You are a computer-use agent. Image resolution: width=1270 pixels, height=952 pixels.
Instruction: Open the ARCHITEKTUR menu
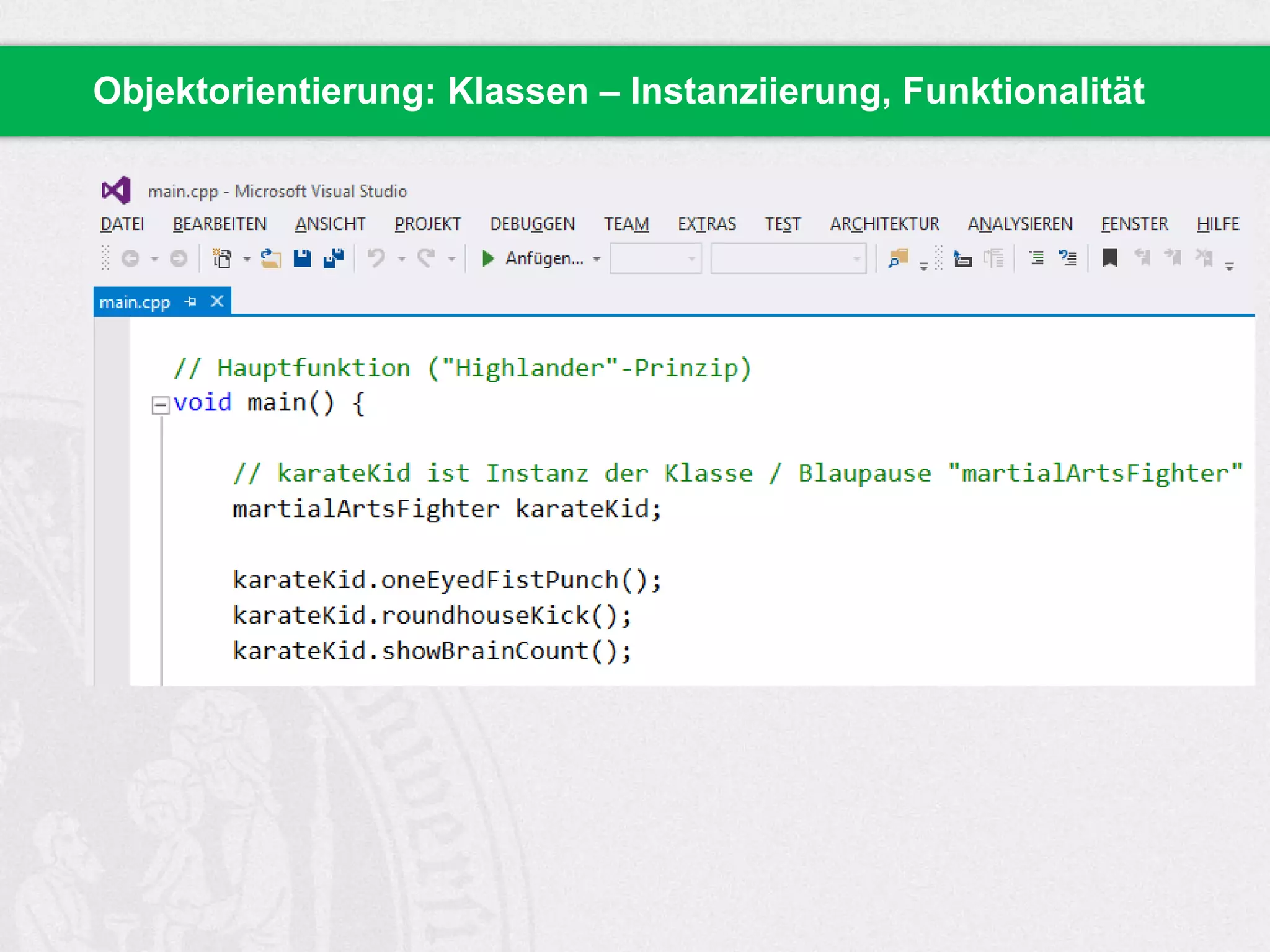885,224
